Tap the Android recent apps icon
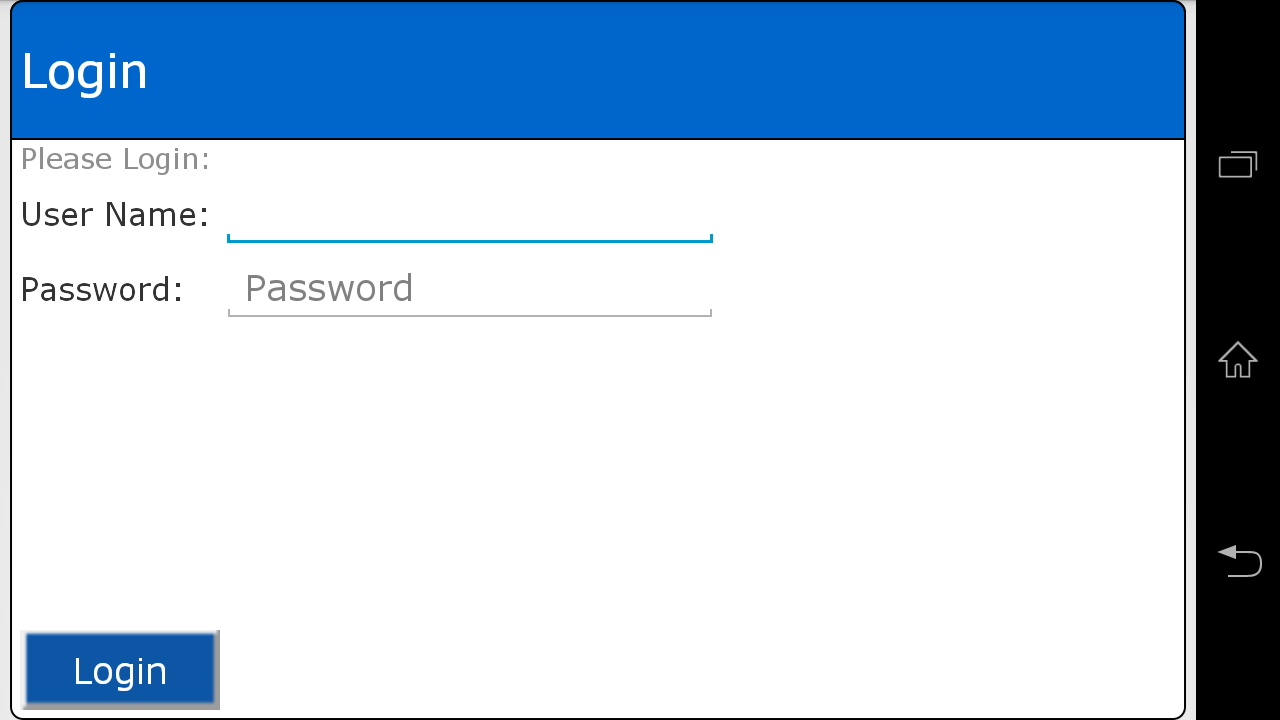The height and width of the screenshot is (720, 1280). click(1238, 164)
